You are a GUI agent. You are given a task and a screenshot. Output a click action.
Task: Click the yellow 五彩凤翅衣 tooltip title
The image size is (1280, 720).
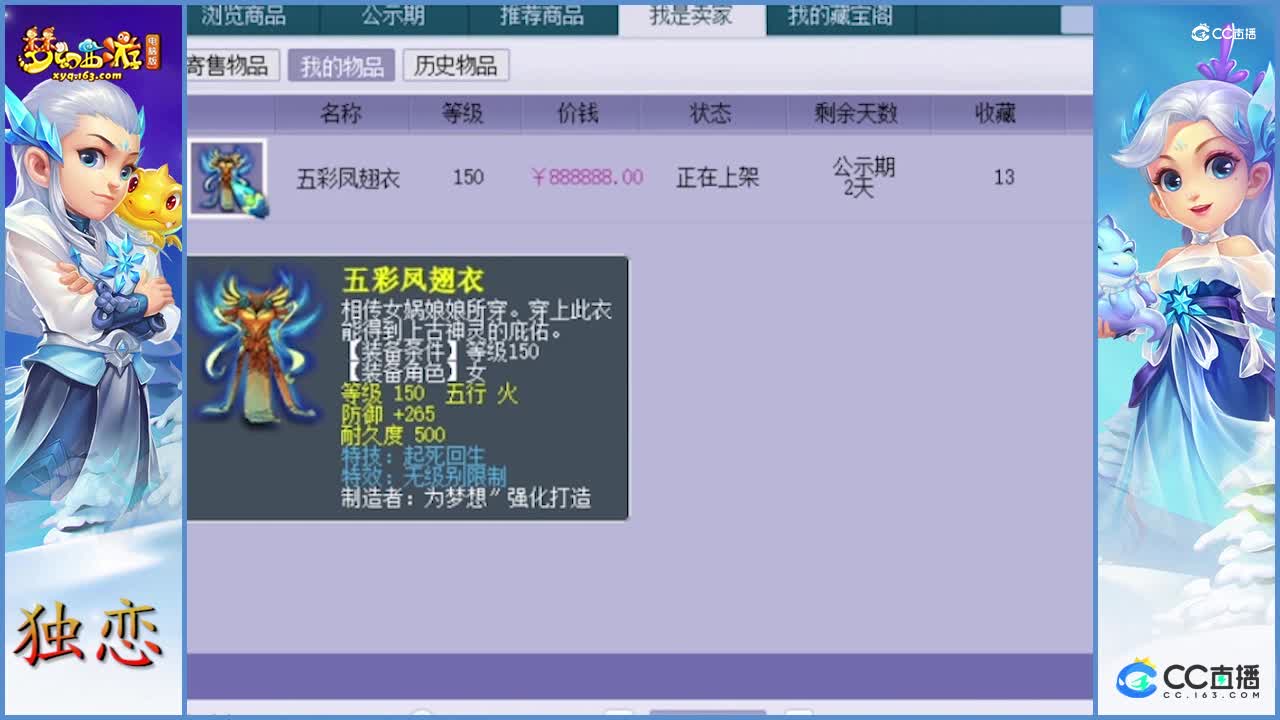413,280
